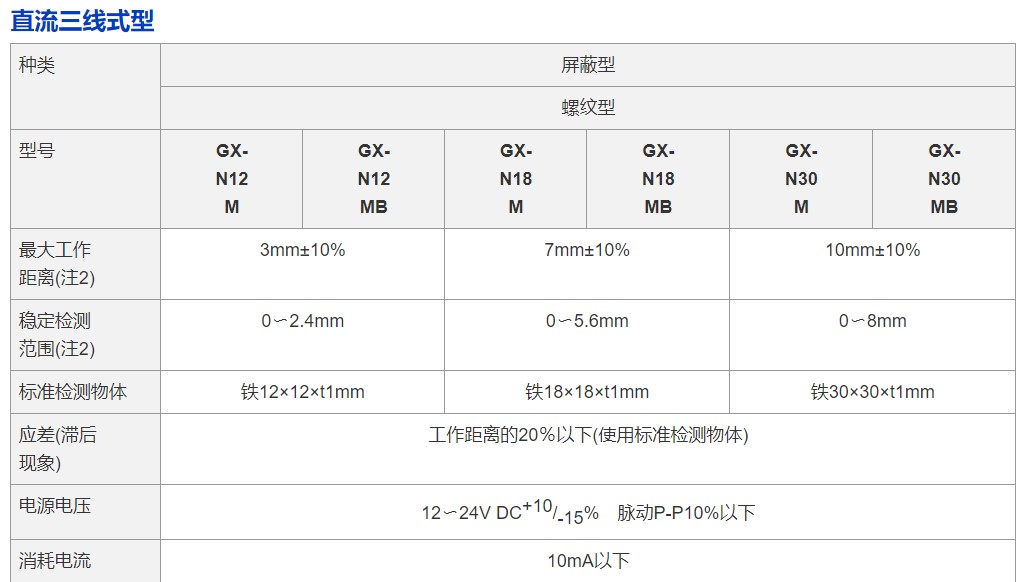1026x582 pixels.
Task: Click the 直流三线式型 section heading
Action: pyautogui.click(x=83, y=21)
